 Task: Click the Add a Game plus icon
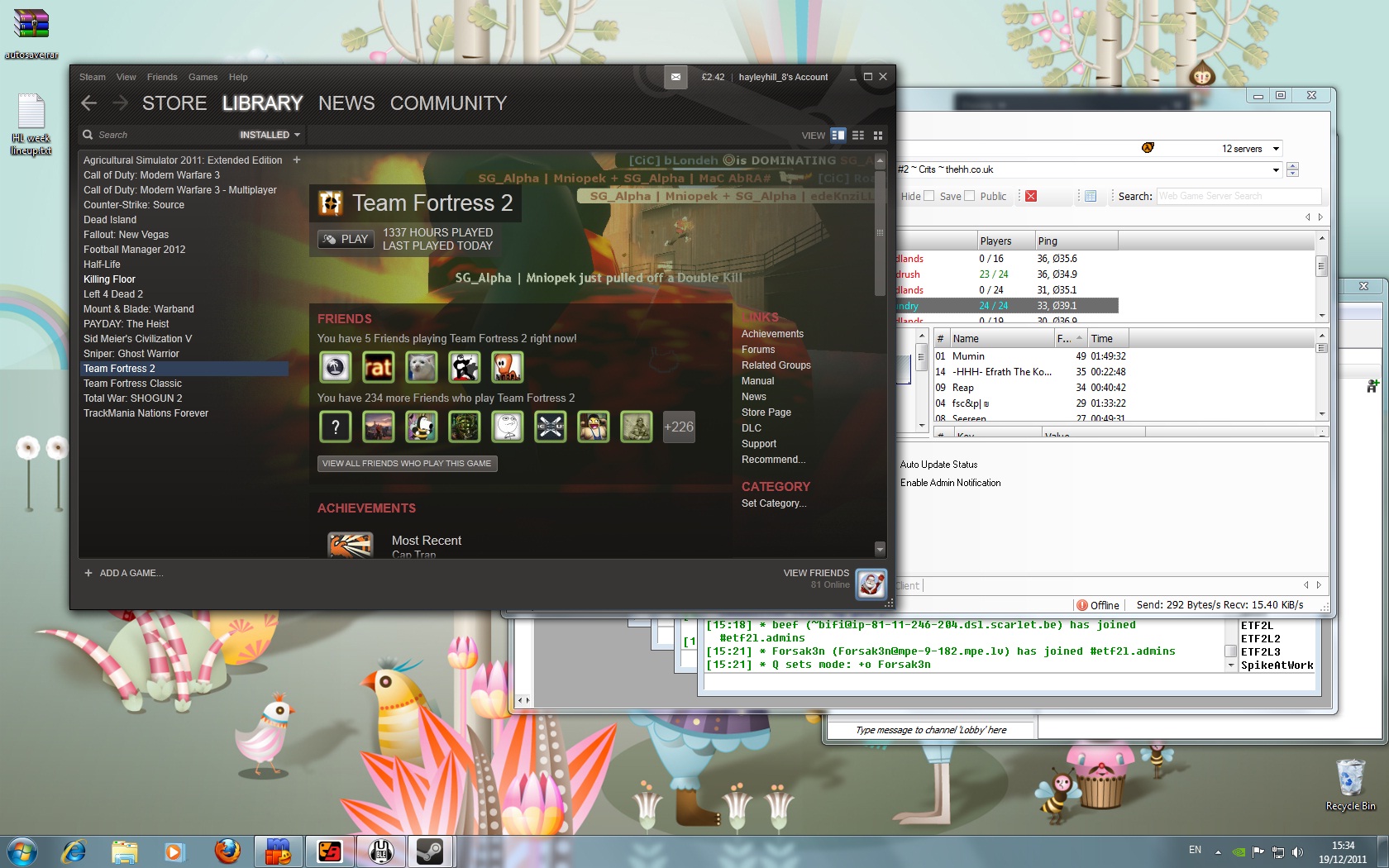point(88,573)
